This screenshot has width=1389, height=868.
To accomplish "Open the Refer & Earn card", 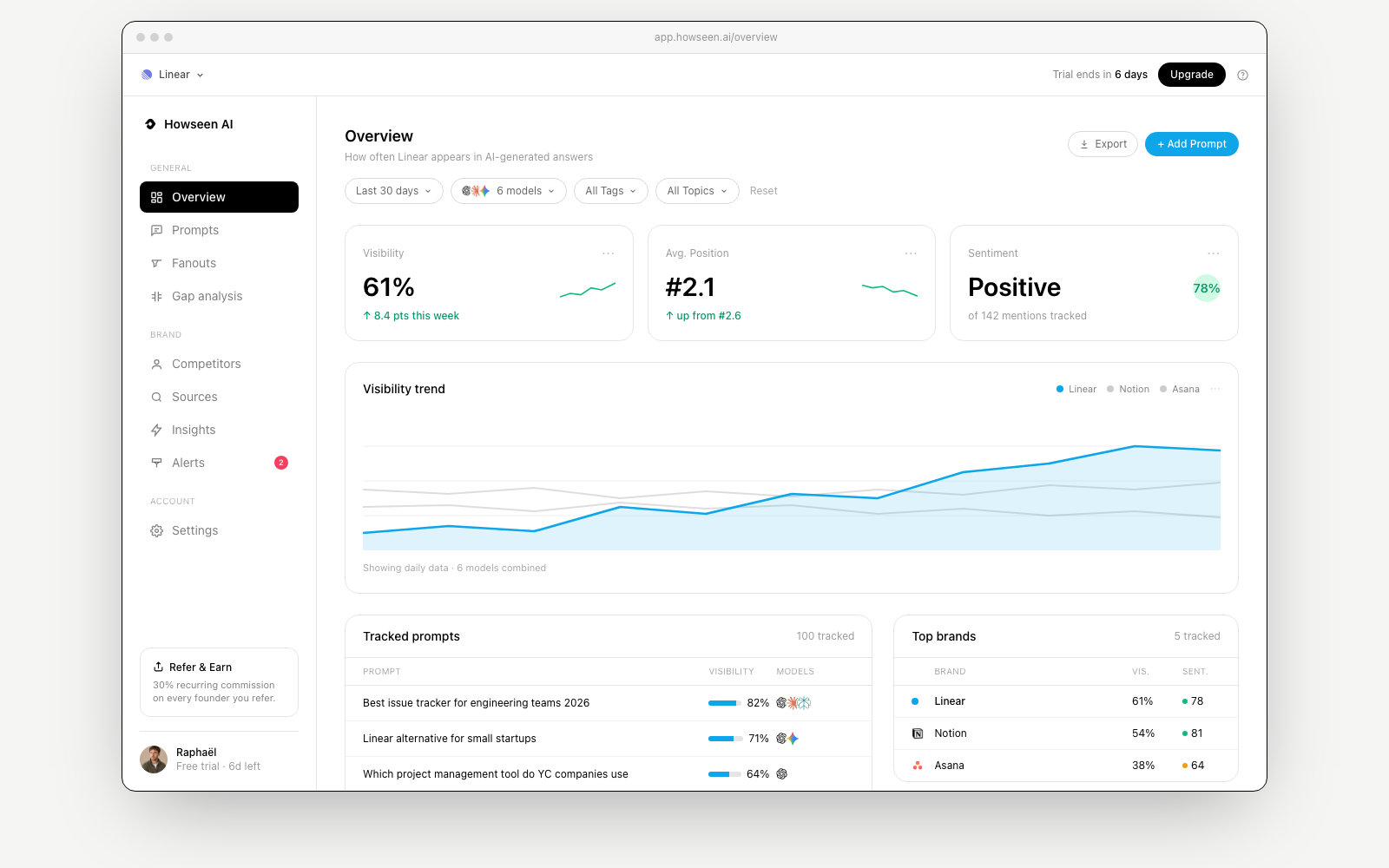I will pyautogui.click(x=219, y=682).
